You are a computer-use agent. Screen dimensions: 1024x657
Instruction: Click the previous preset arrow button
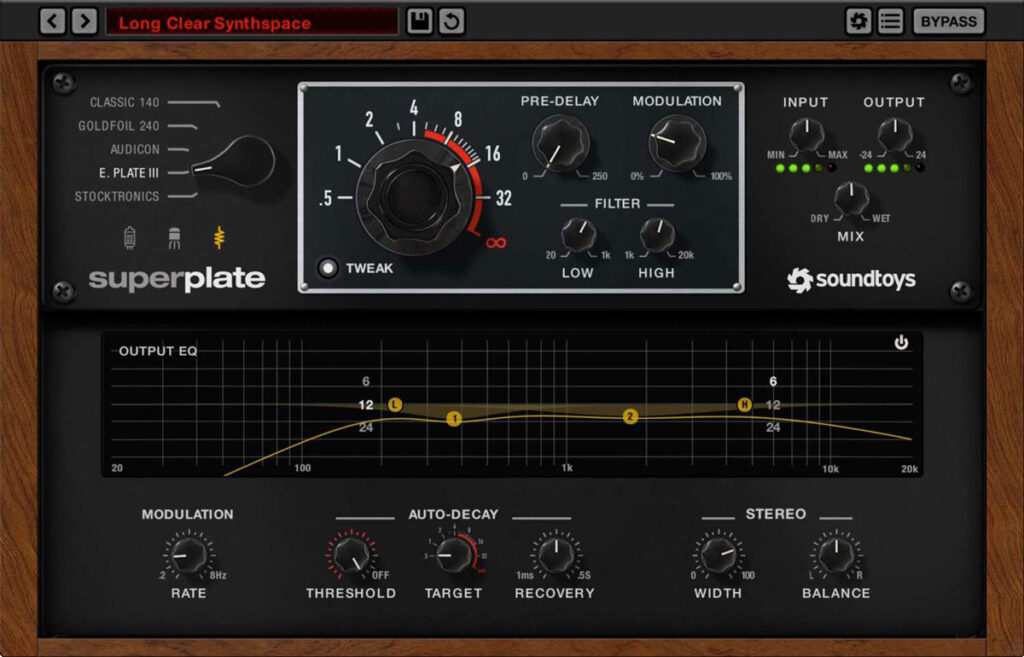tap(52, 21)
